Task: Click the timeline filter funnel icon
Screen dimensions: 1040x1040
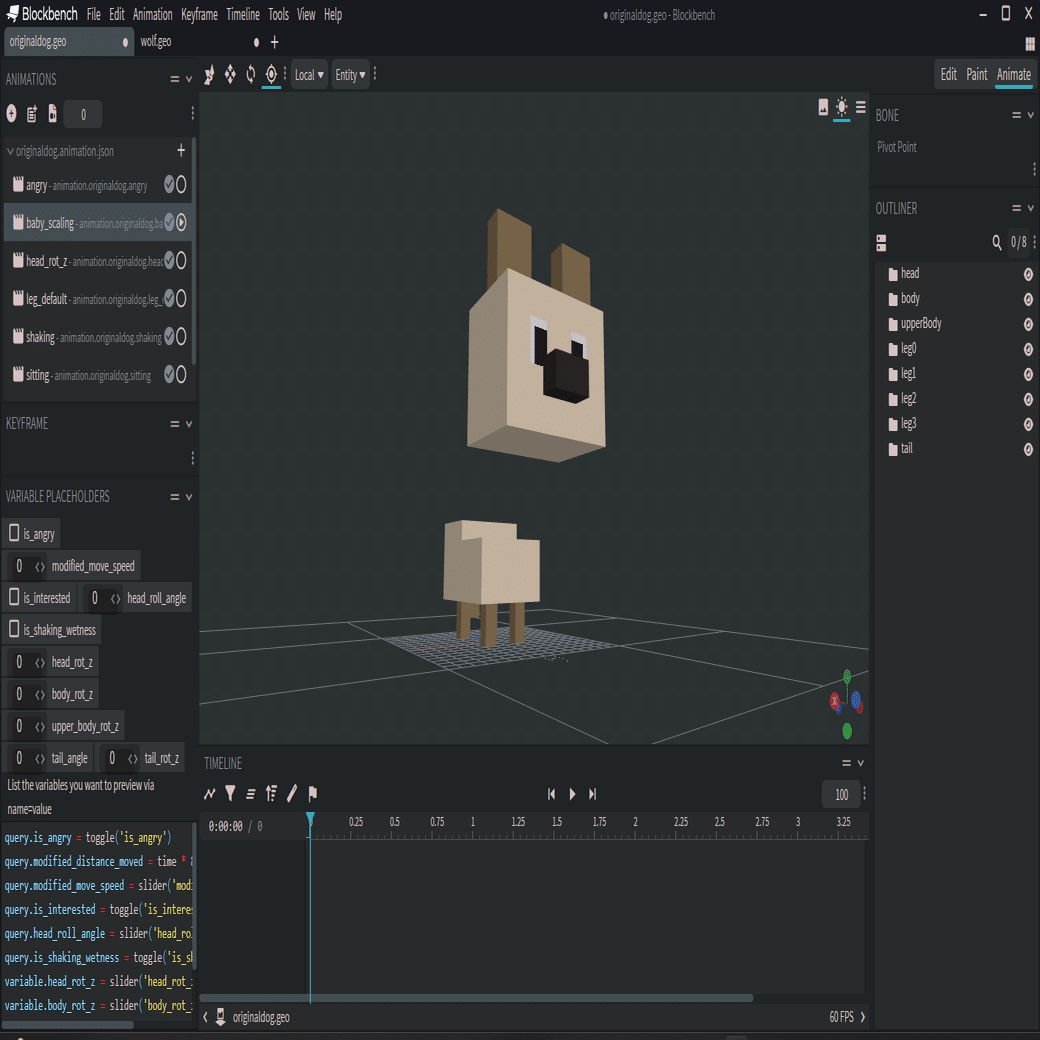Action: tap(230, 794)
